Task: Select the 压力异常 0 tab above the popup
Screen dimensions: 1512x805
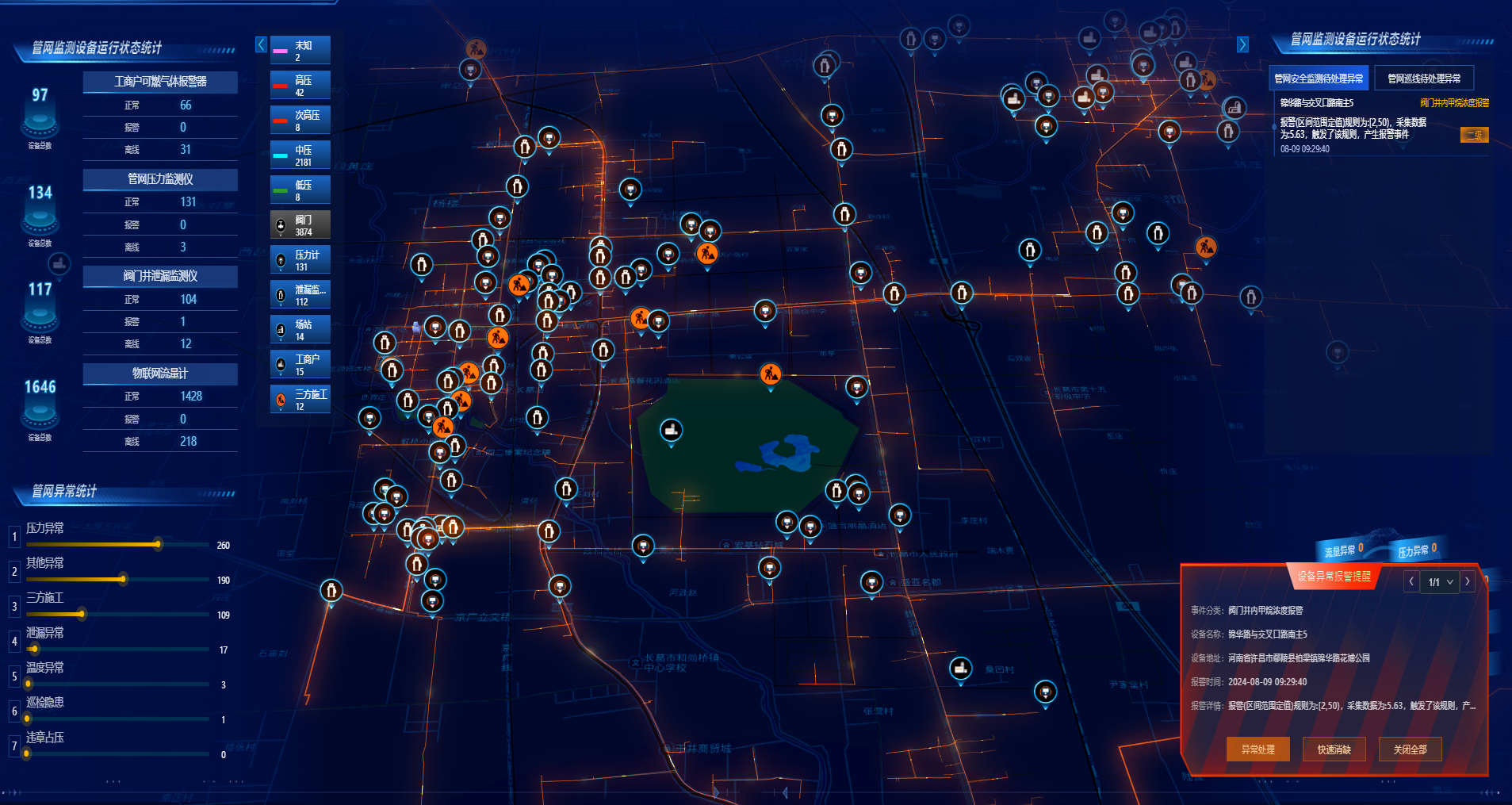Action: (x=1417, y=550)
